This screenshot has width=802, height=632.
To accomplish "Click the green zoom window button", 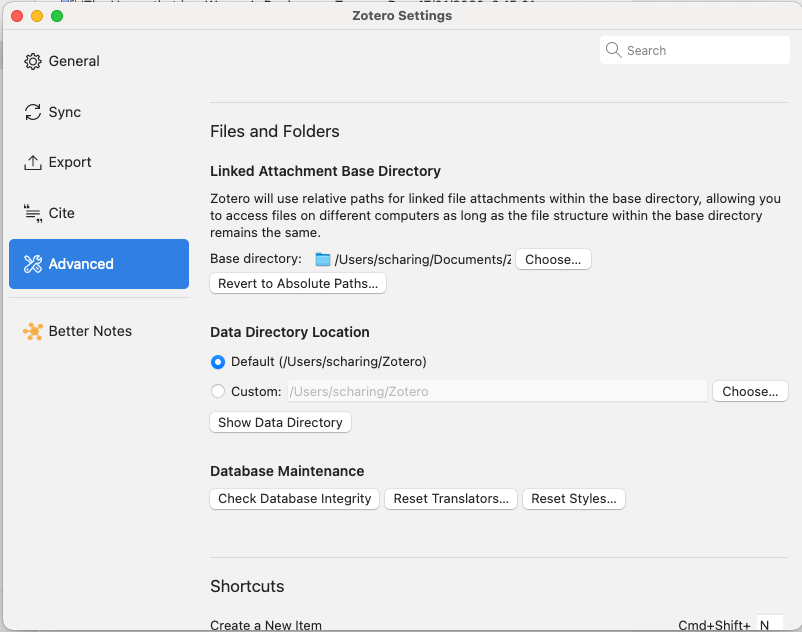I will [x=57, y=16].
